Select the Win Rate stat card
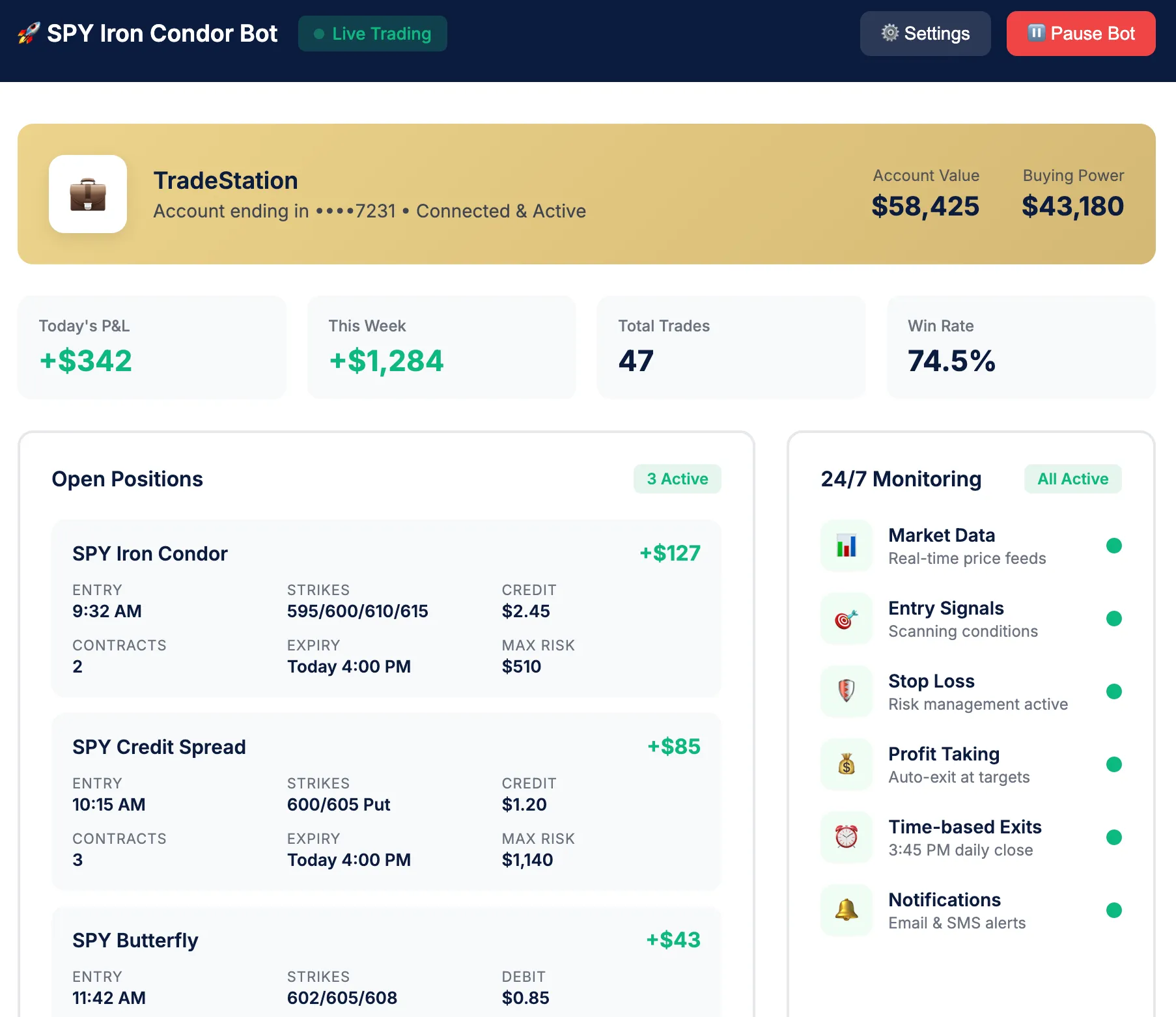This screenshot has width=1176, height=1017. 1019,347
